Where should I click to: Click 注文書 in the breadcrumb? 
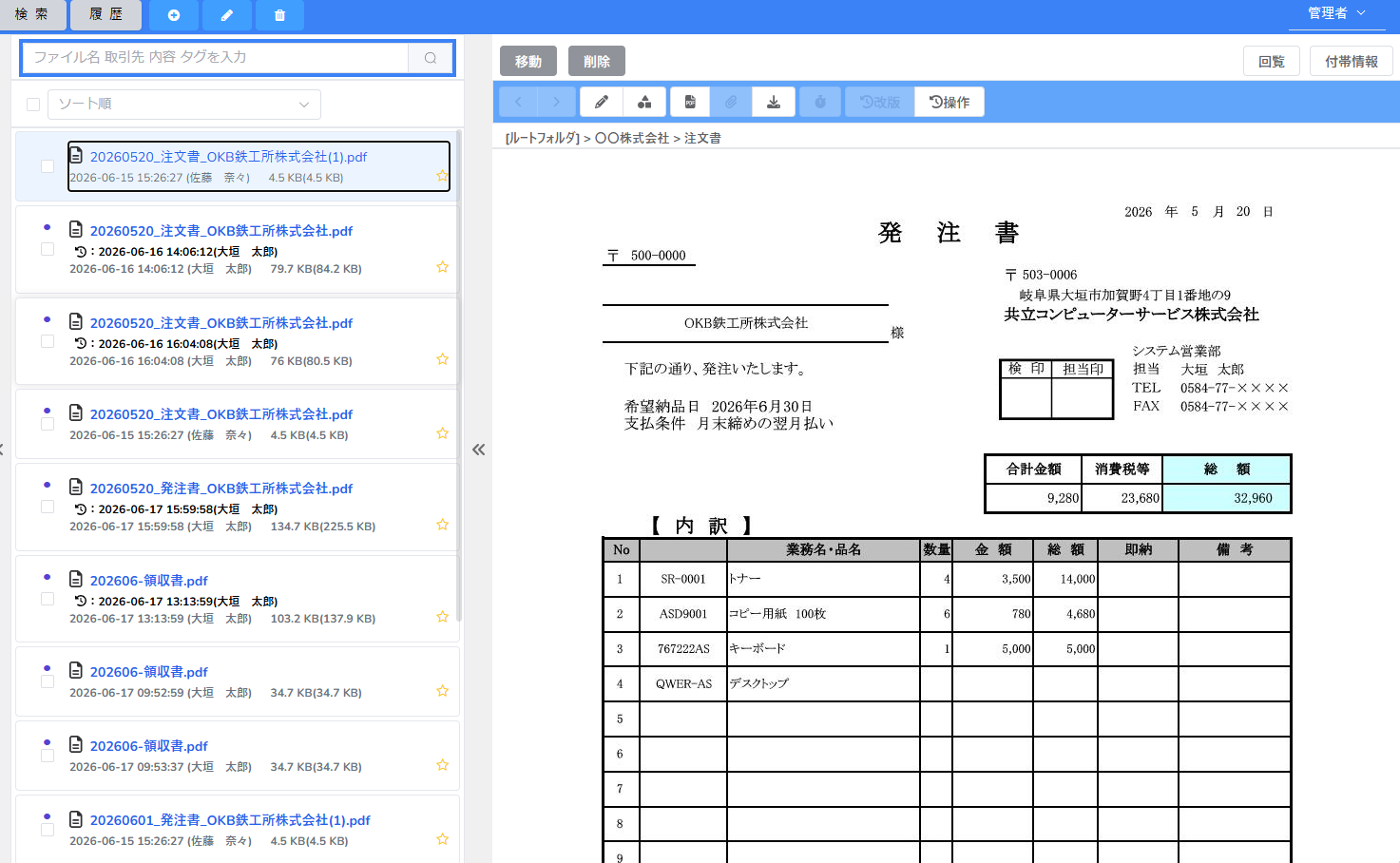(x=702, y=139)
